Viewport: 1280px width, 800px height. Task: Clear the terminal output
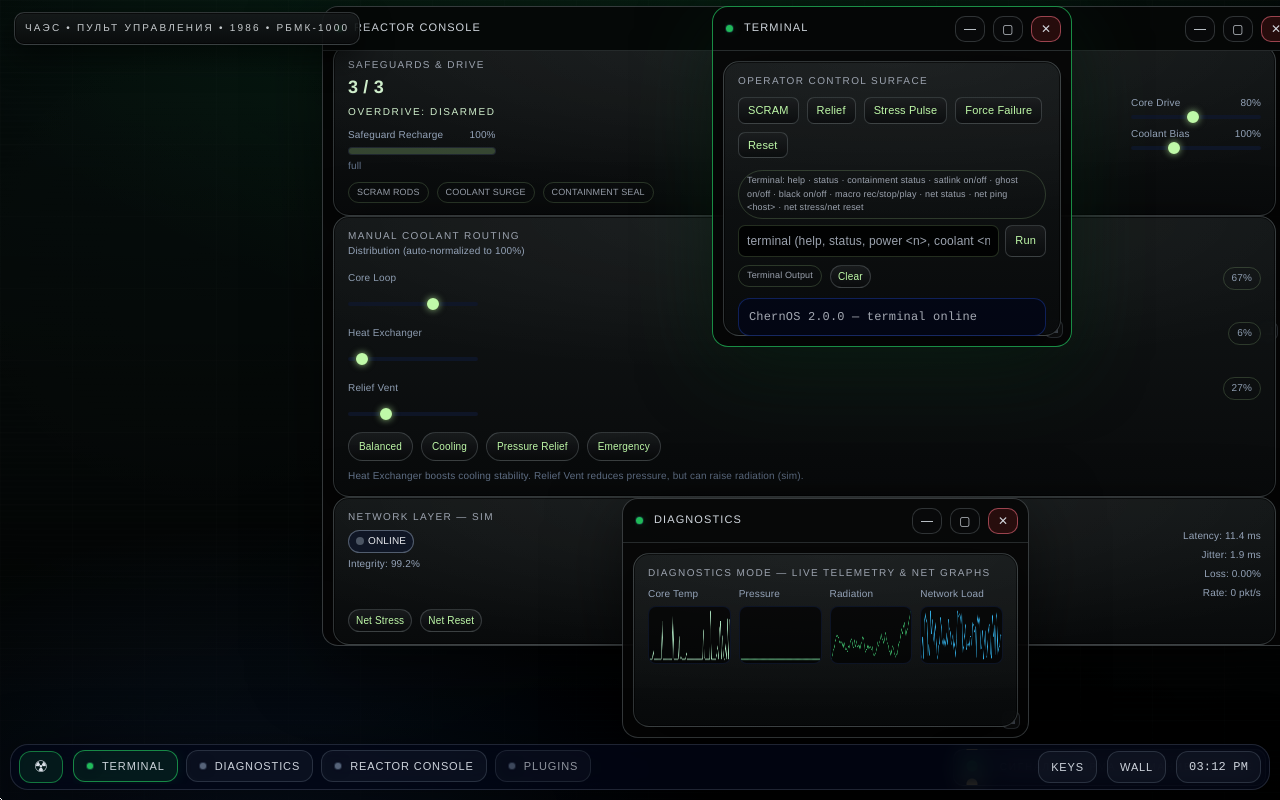pyautogui.click(x=850, y=276)
